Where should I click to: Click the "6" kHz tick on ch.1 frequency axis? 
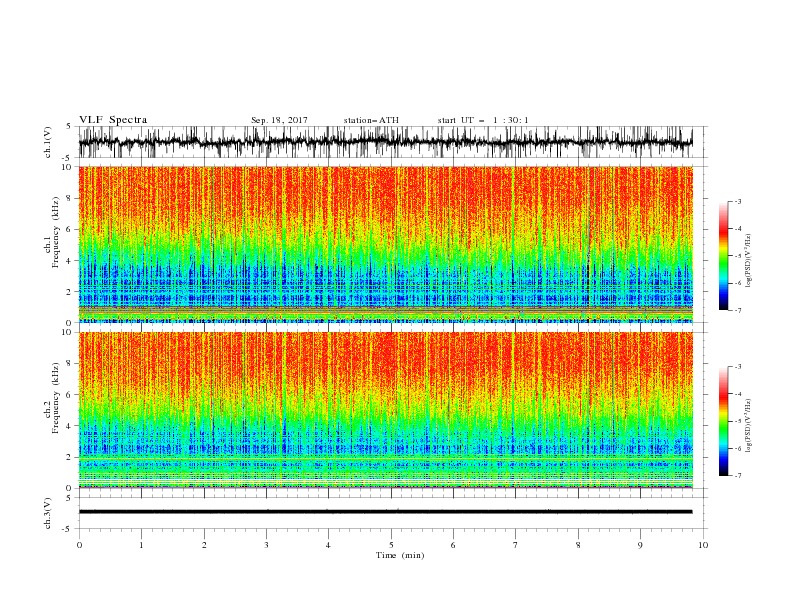point(69,230)
